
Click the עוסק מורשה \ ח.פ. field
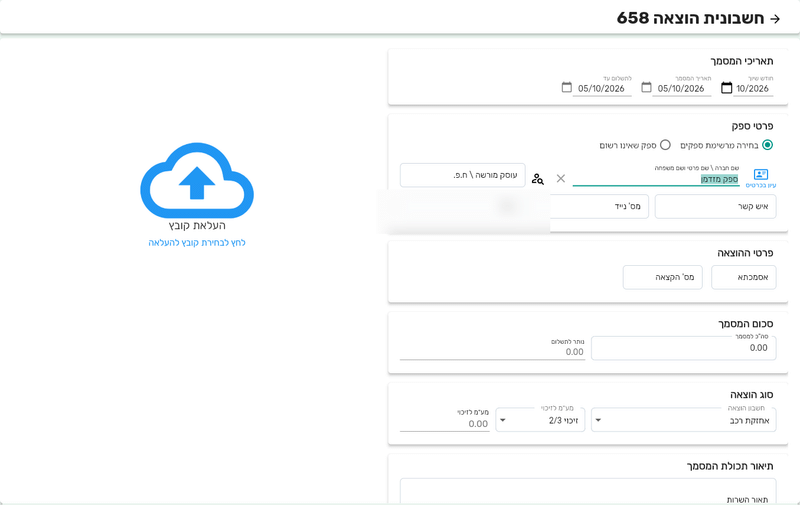[x=463, y=175]
